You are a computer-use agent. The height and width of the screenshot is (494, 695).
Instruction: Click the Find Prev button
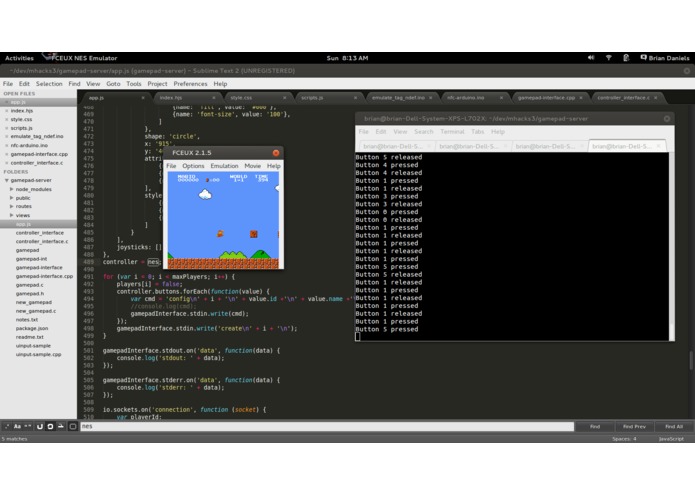click(x=634, y=426)
